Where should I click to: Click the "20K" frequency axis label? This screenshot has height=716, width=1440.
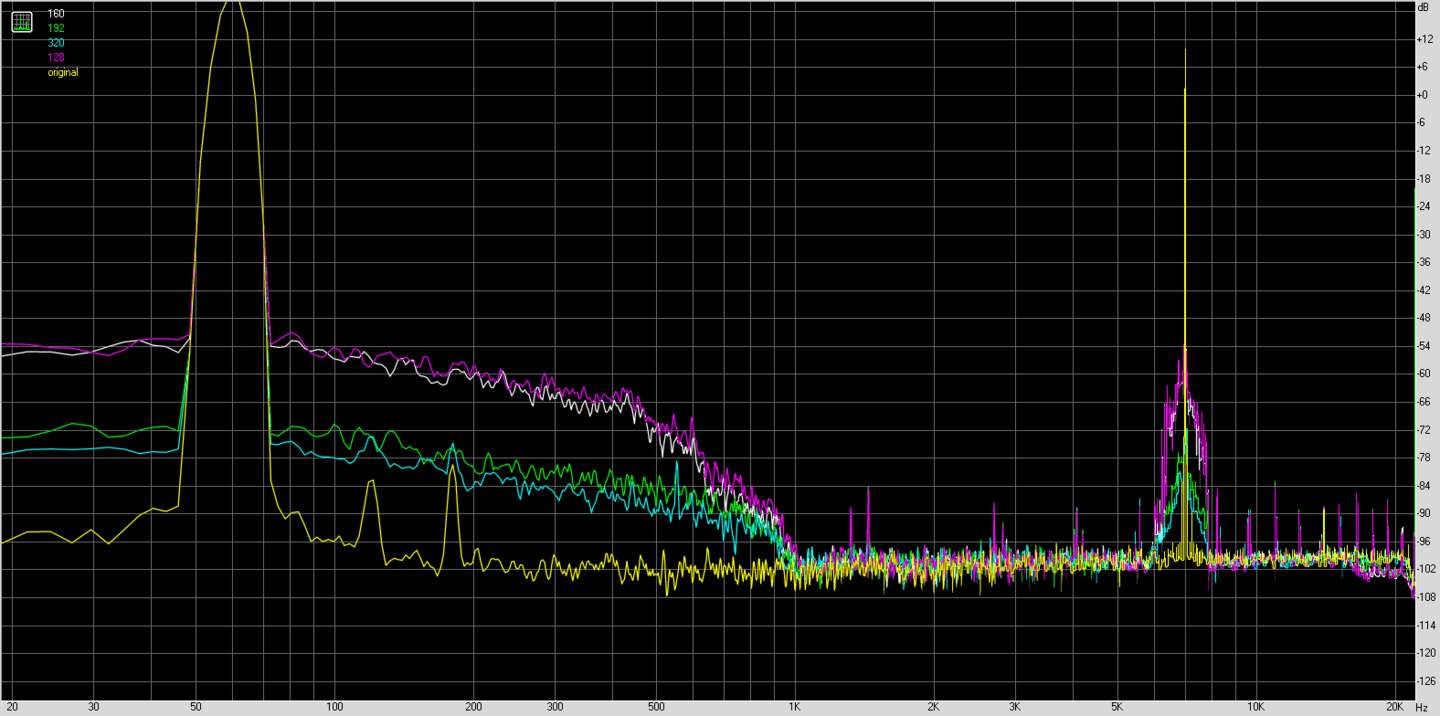(x=1394, y=707)
